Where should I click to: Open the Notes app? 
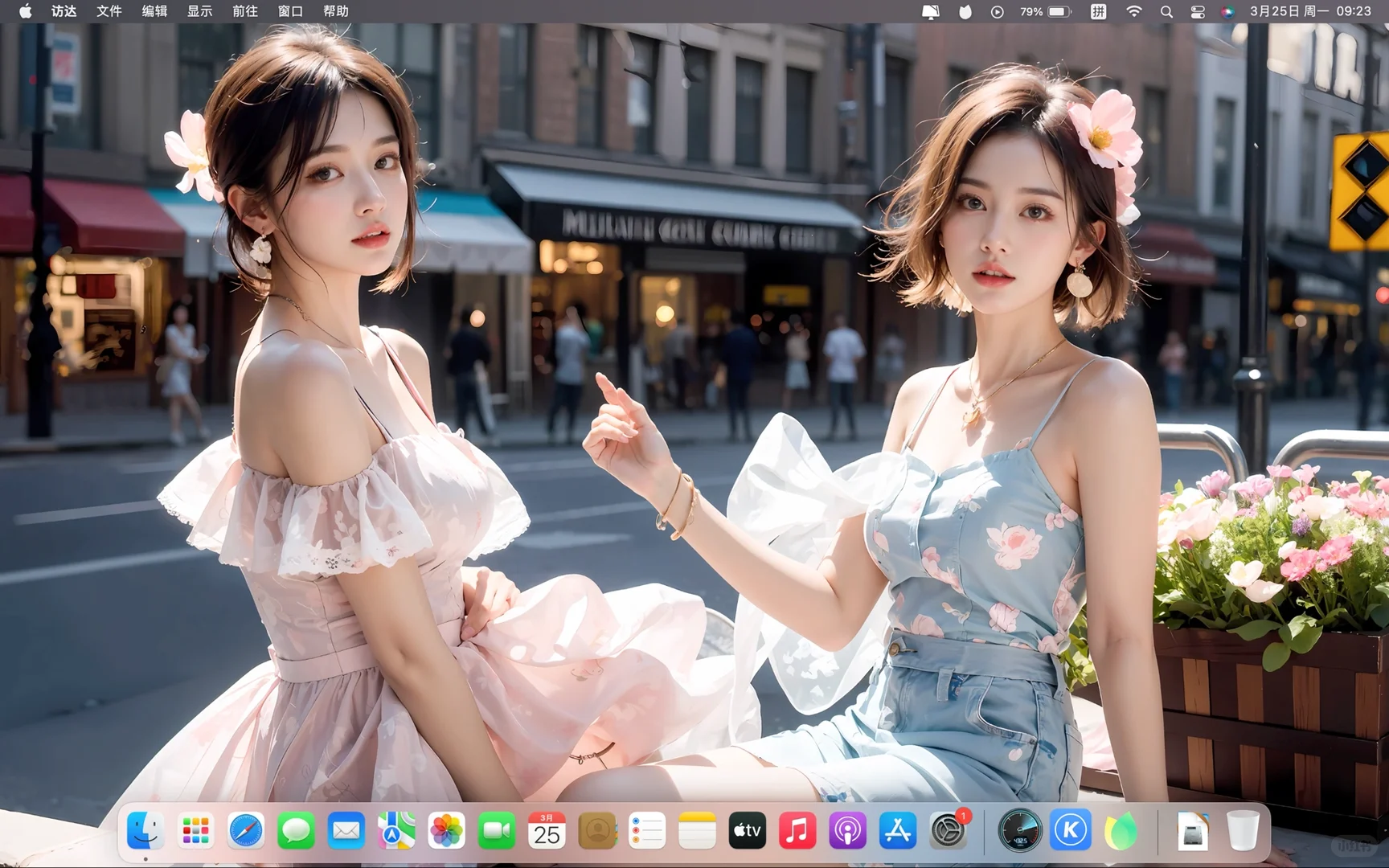tap(697, 830)
